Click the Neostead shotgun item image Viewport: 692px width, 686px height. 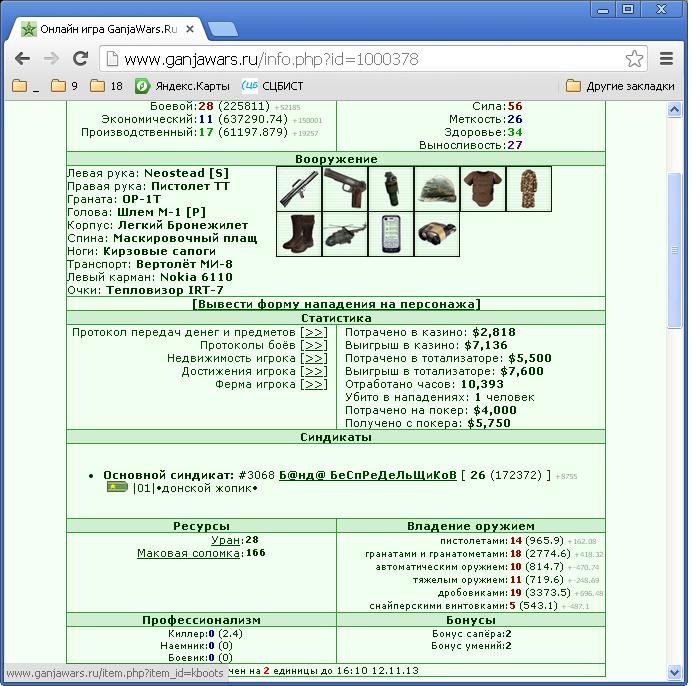(299, 189)
